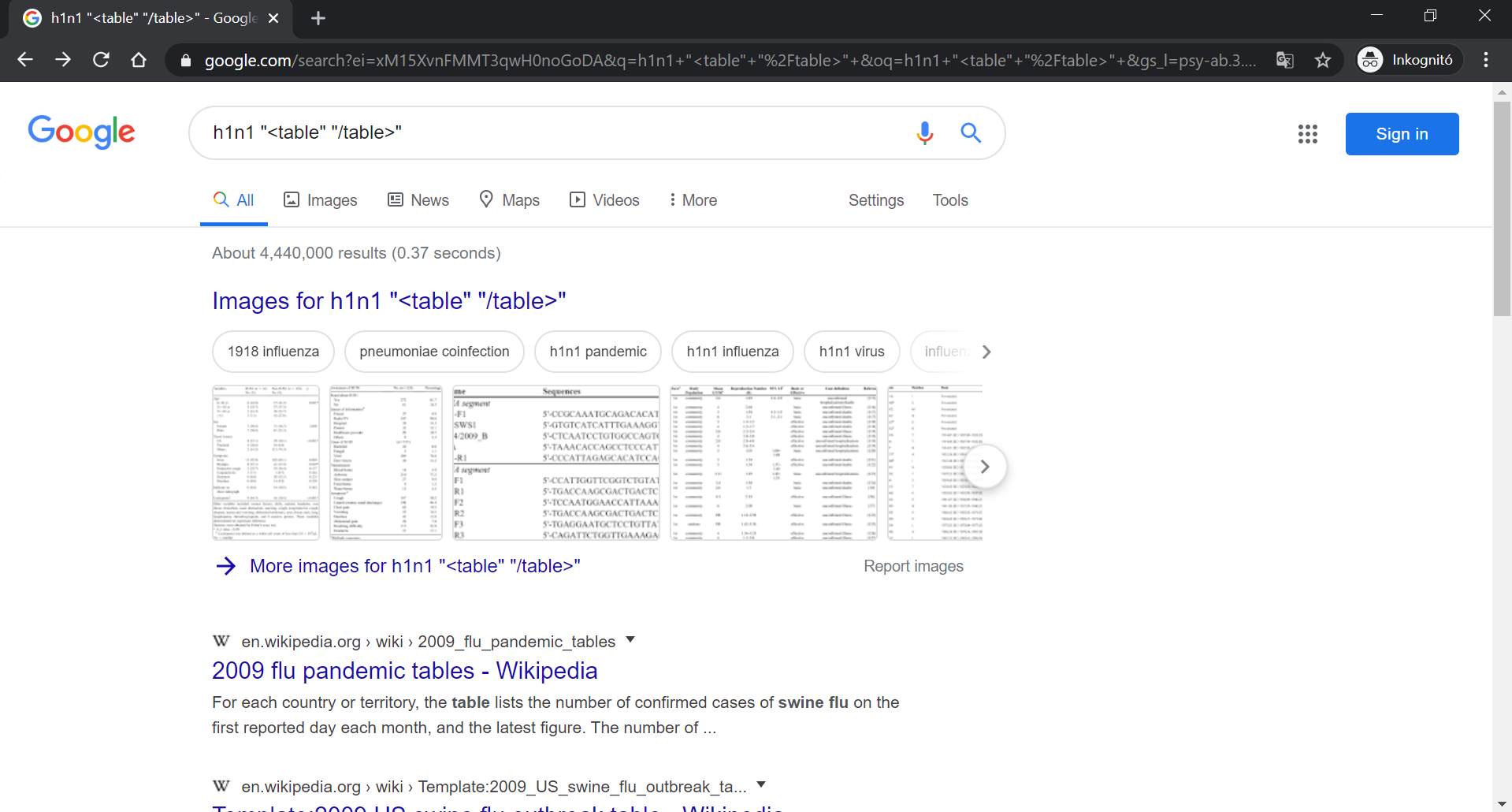
Task: Open the browser home page
Action: pyautogui.click(x=139, y=60)
